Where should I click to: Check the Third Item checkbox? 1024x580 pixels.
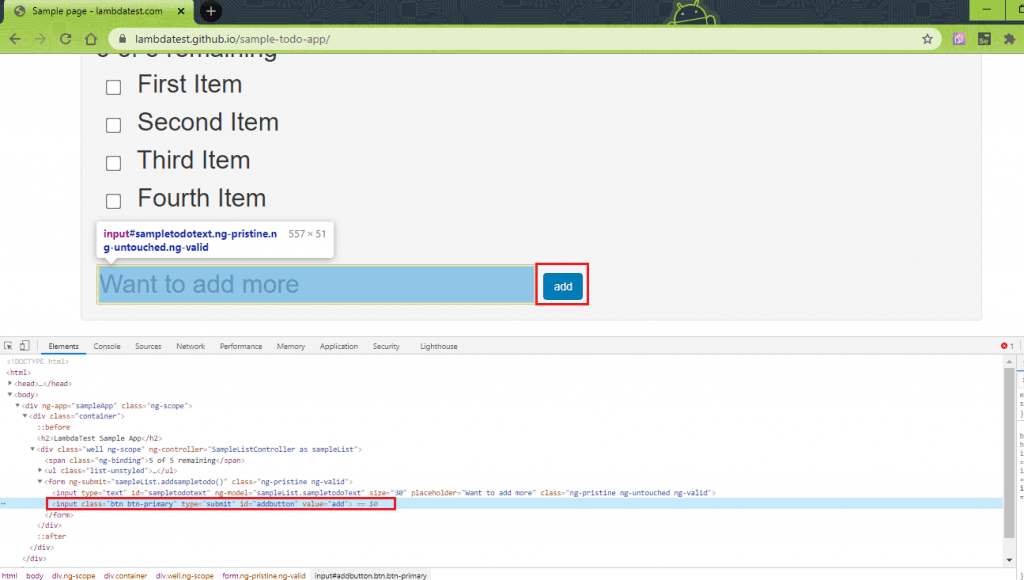114,163
